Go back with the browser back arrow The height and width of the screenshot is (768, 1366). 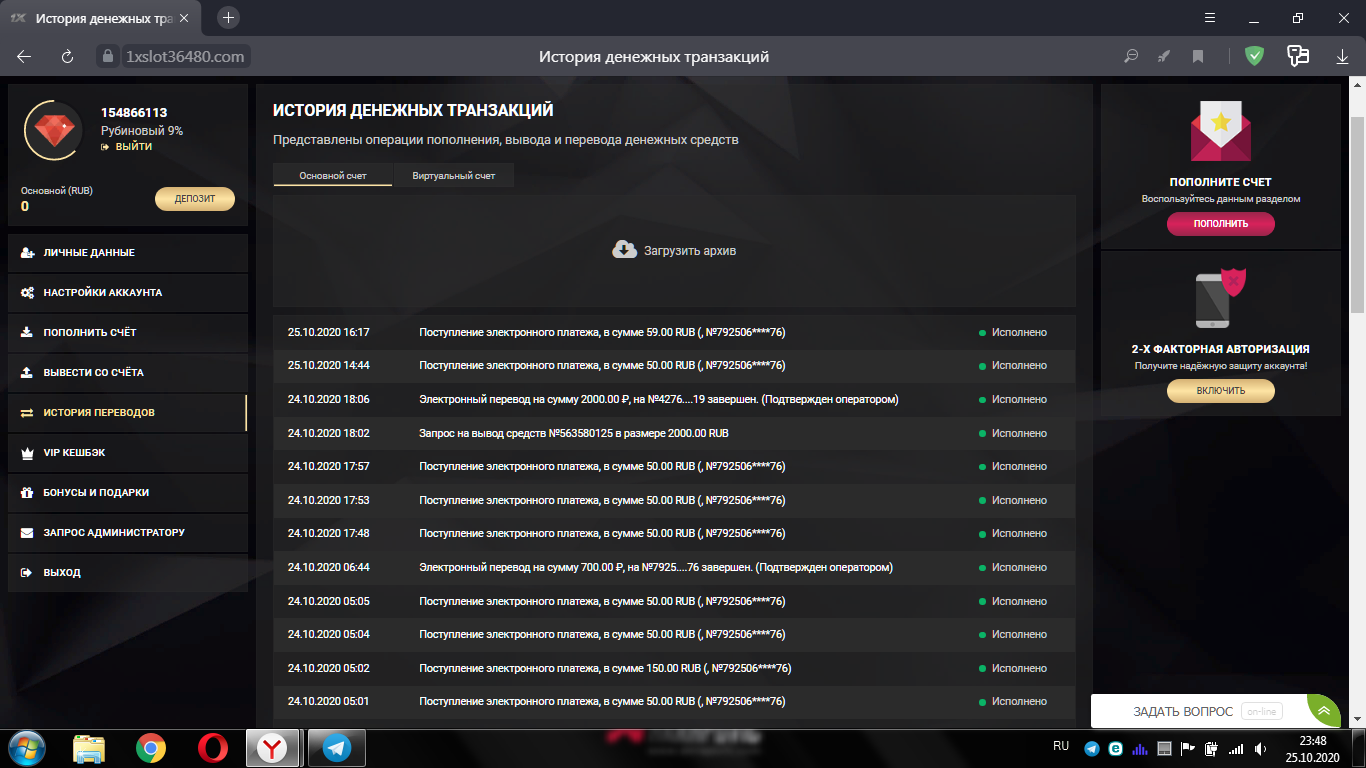click(24, 57)
